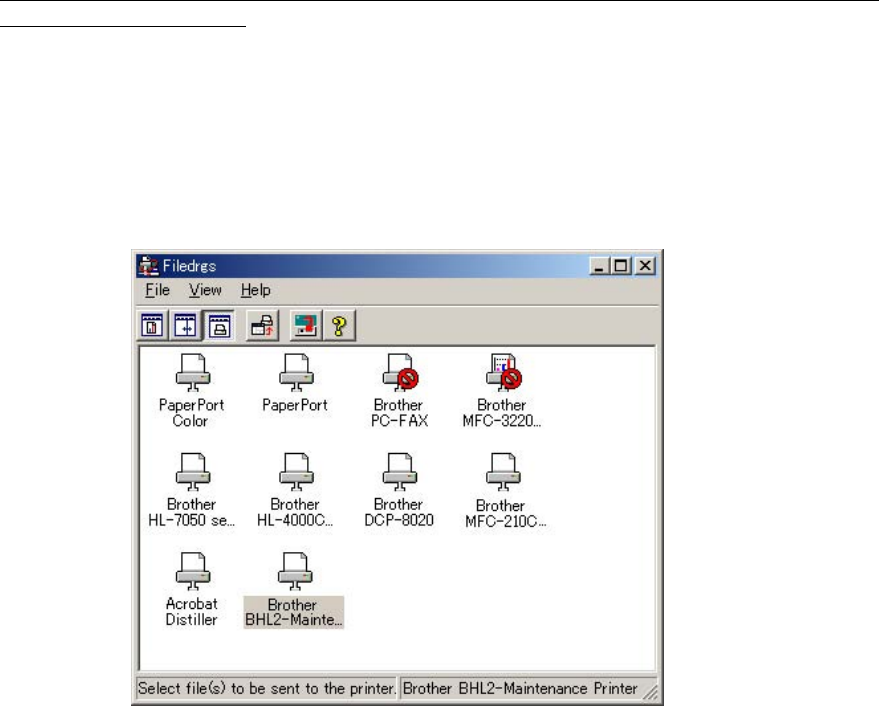Click the "Brother MFC-3220..." label text
The image size is (879, 706).
(502, 413)
